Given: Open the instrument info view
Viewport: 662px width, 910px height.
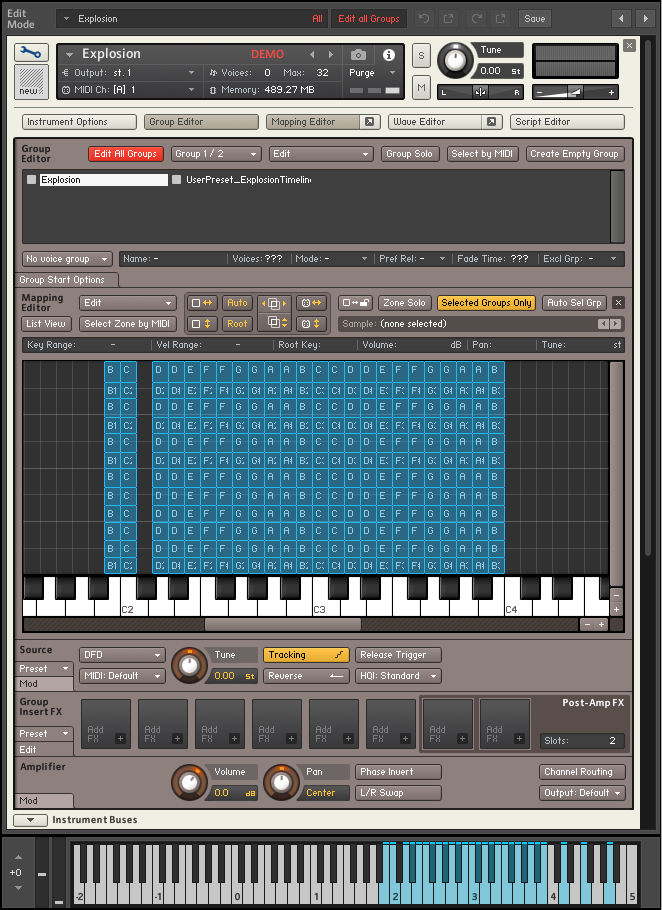Looking at the screenshot, I should point(388,55).
